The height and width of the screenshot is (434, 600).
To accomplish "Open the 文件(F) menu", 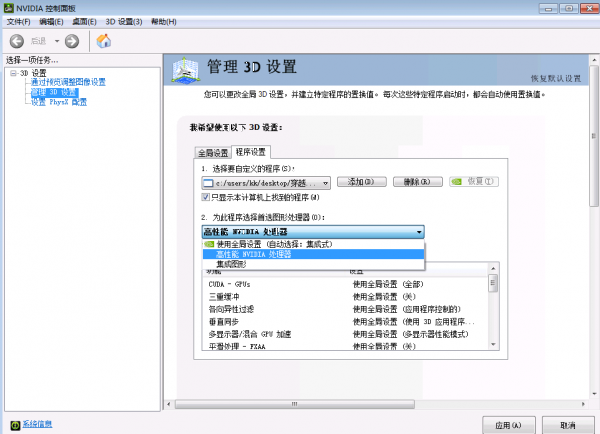I will pyautogui.click(x=18, y=22).
